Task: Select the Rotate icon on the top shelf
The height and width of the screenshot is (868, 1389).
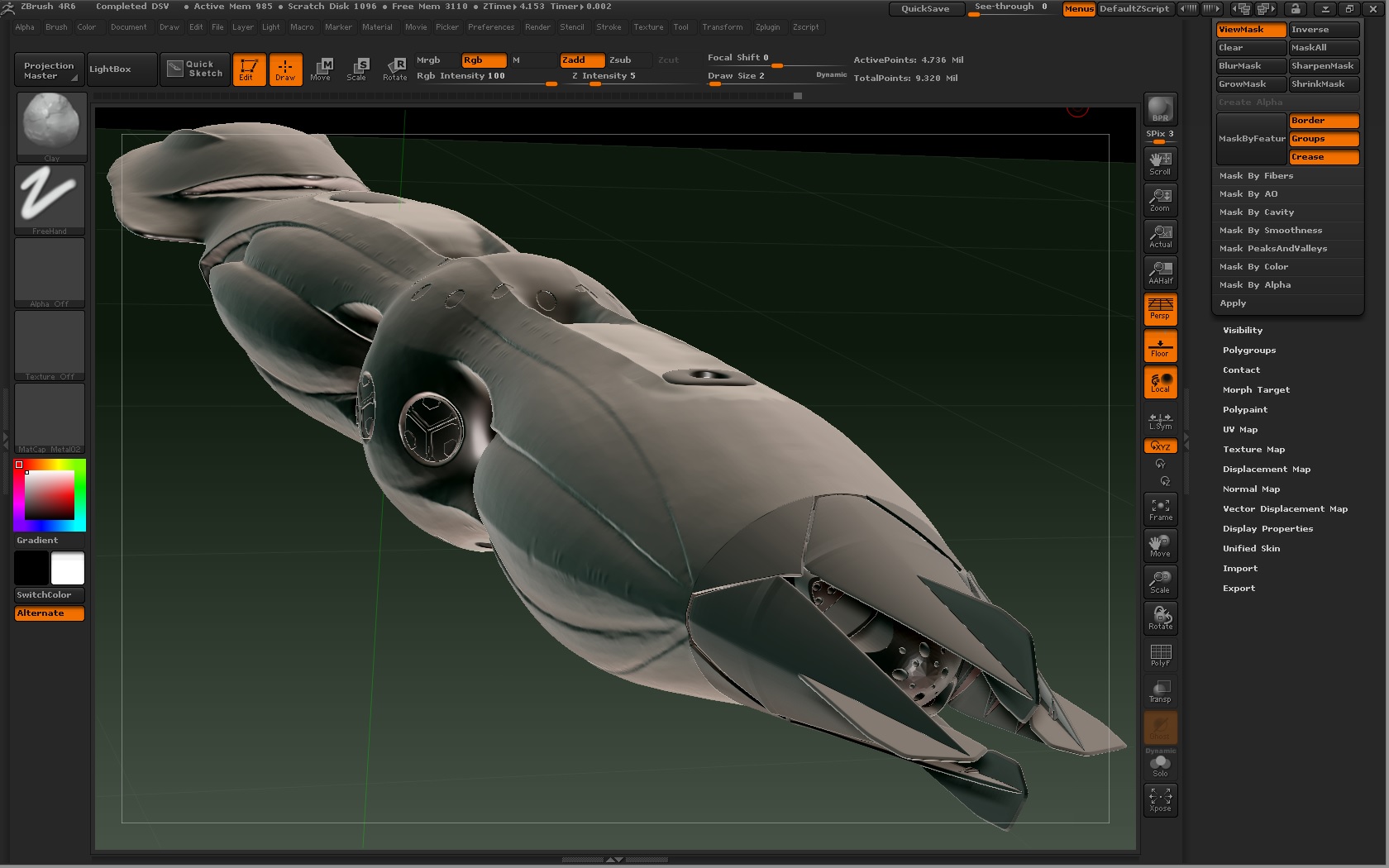Action: (395, 69)
